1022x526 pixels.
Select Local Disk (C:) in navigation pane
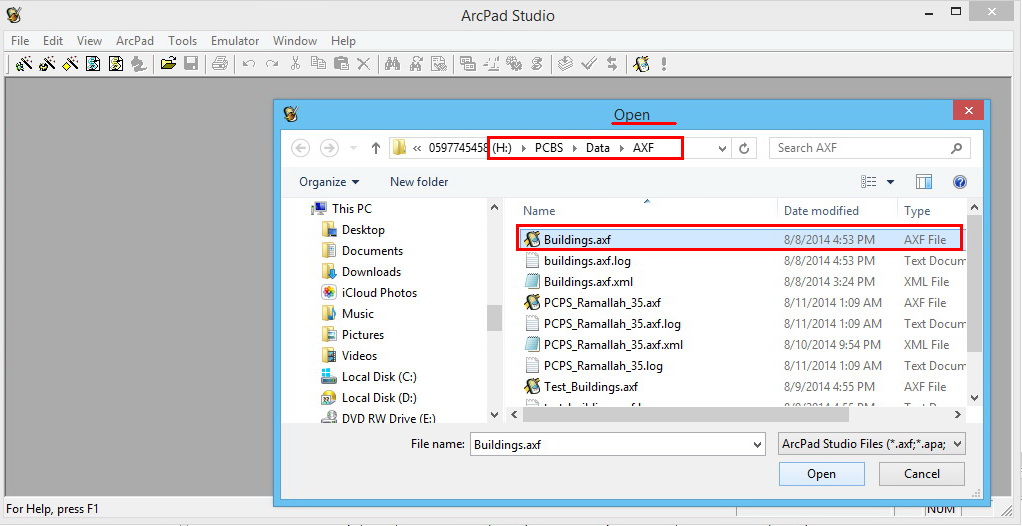tap(369, 377)
